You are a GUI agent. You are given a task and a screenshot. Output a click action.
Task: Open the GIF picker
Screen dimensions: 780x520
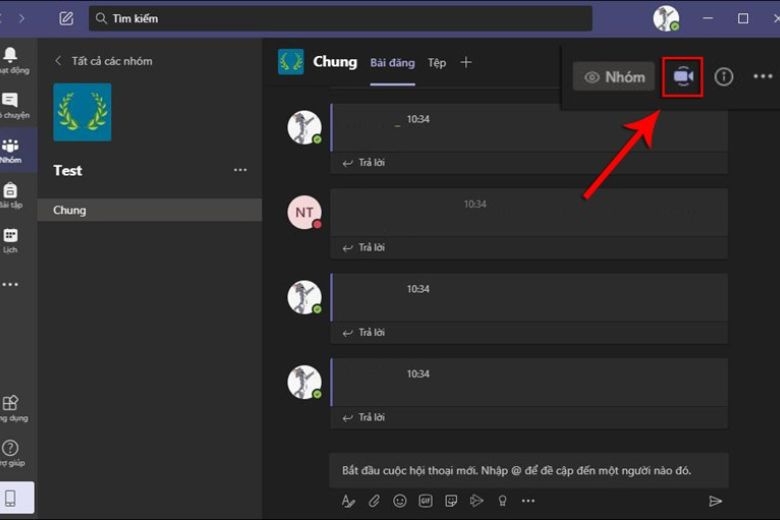click(425, 501)
